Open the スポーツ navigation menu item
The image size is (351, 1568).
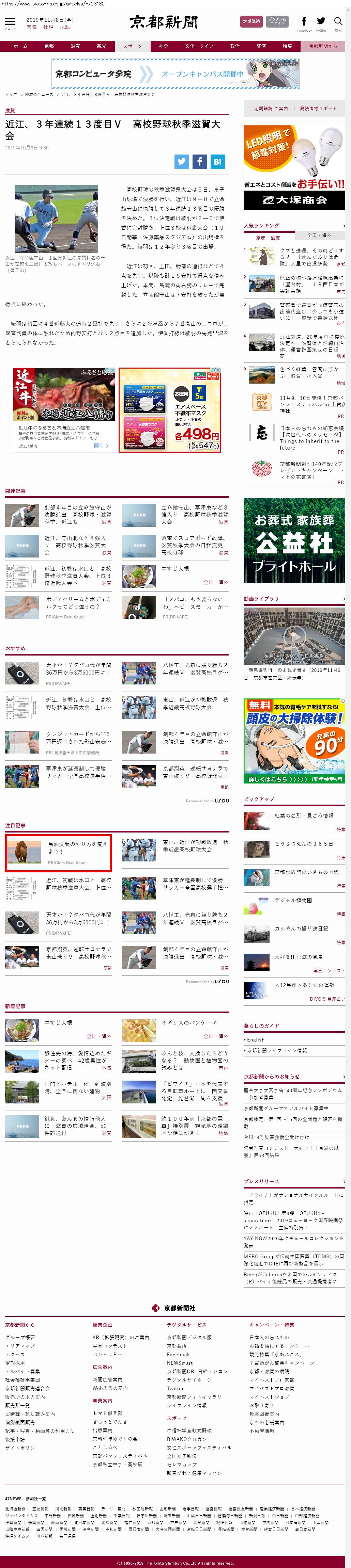click(x=132, y=46)
